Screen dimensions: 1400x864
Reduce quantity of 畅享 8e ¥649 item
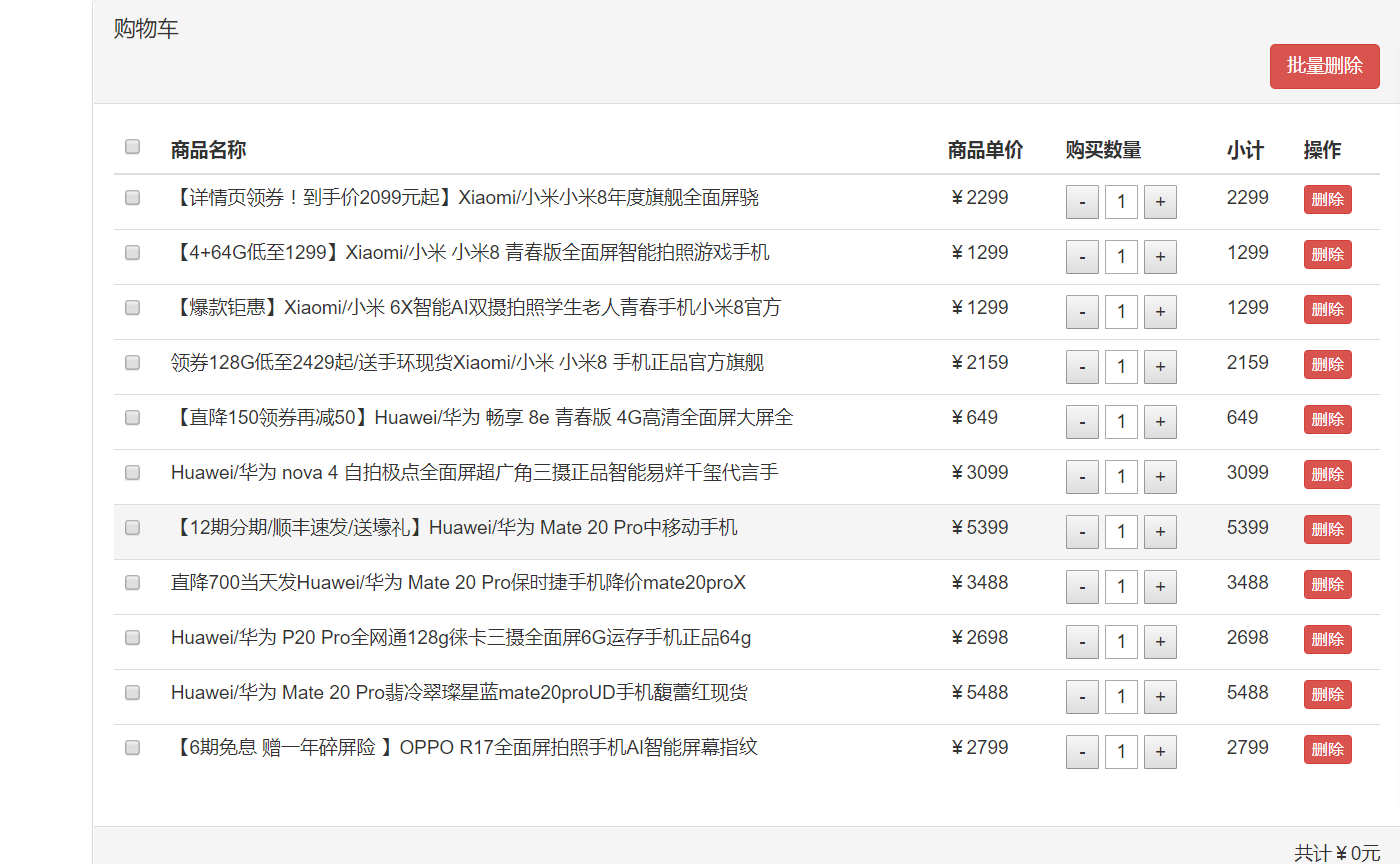pyautogui.click(x=1082, y=422)
